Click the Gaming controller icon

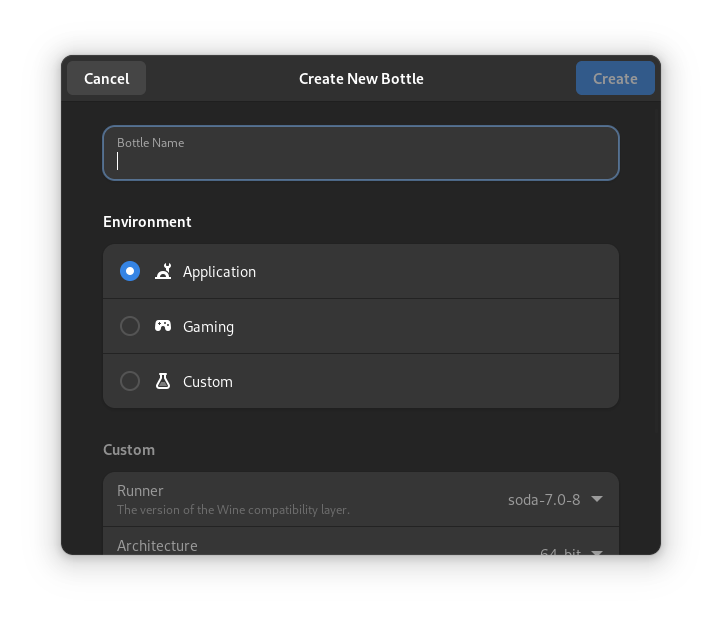click(163, 326)
